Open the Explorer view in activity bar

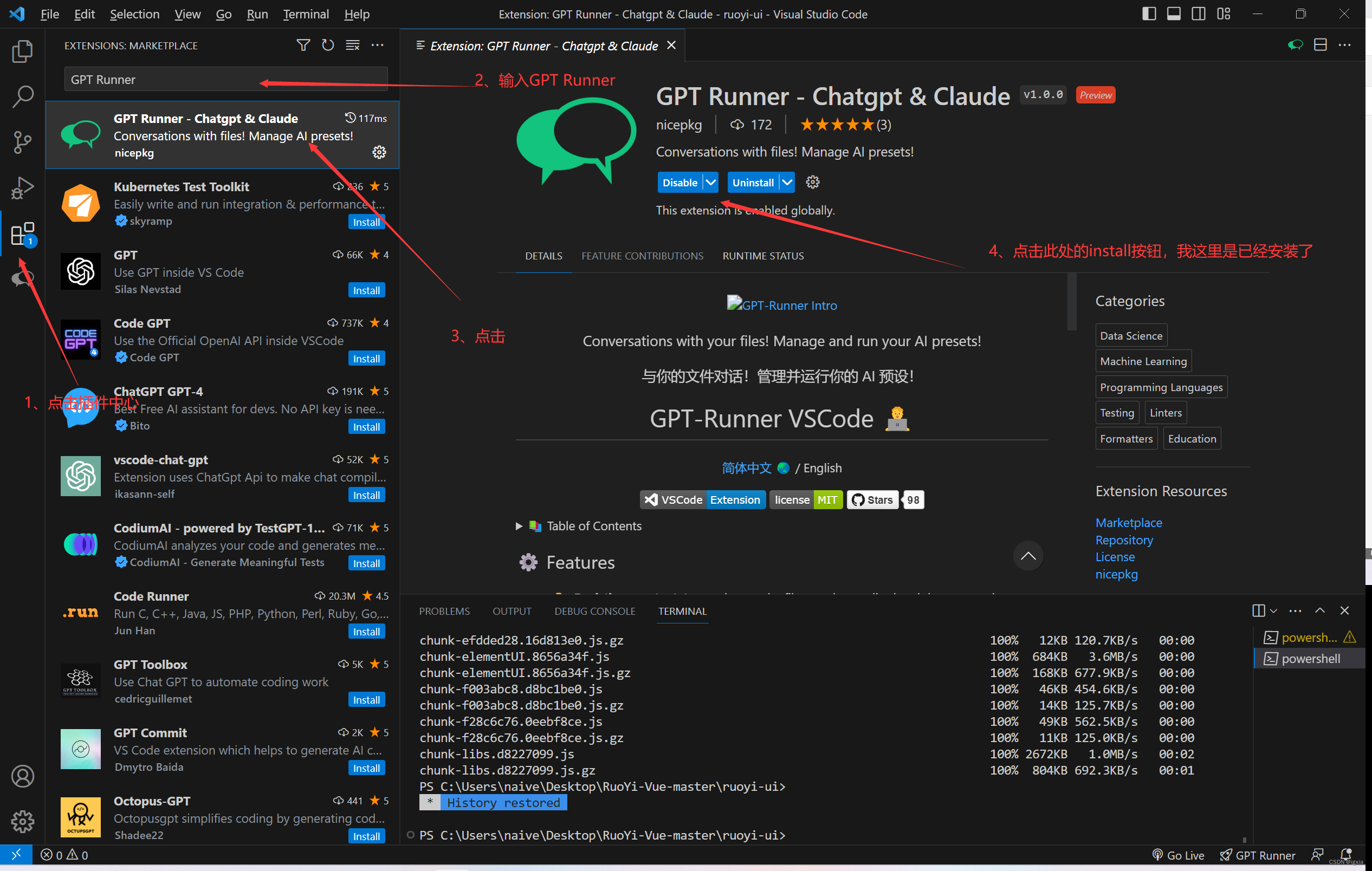(22, 51)
